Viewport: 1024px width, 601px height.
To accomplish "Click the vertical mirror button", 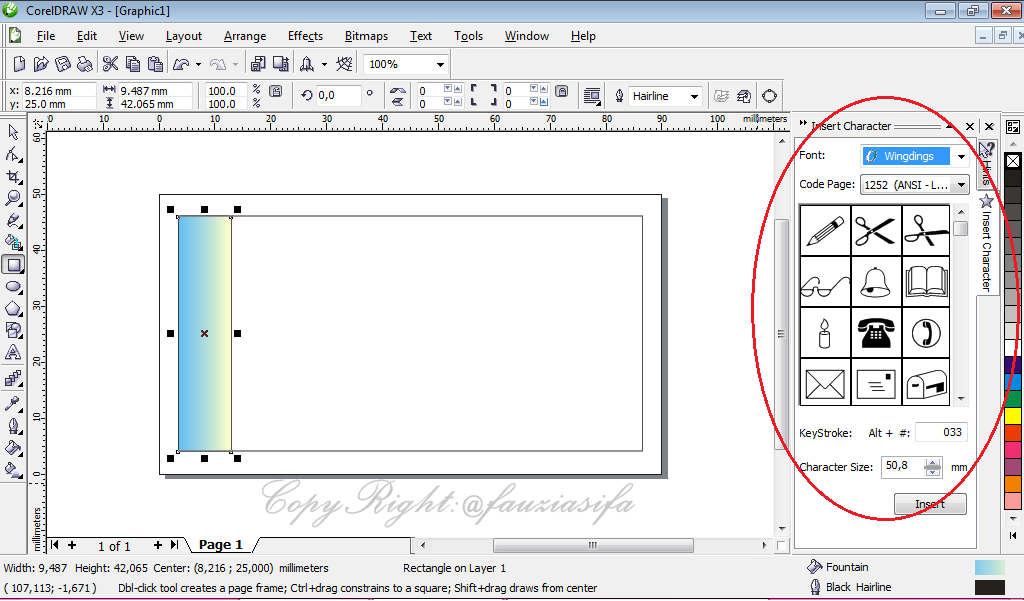I will (397, 102).
